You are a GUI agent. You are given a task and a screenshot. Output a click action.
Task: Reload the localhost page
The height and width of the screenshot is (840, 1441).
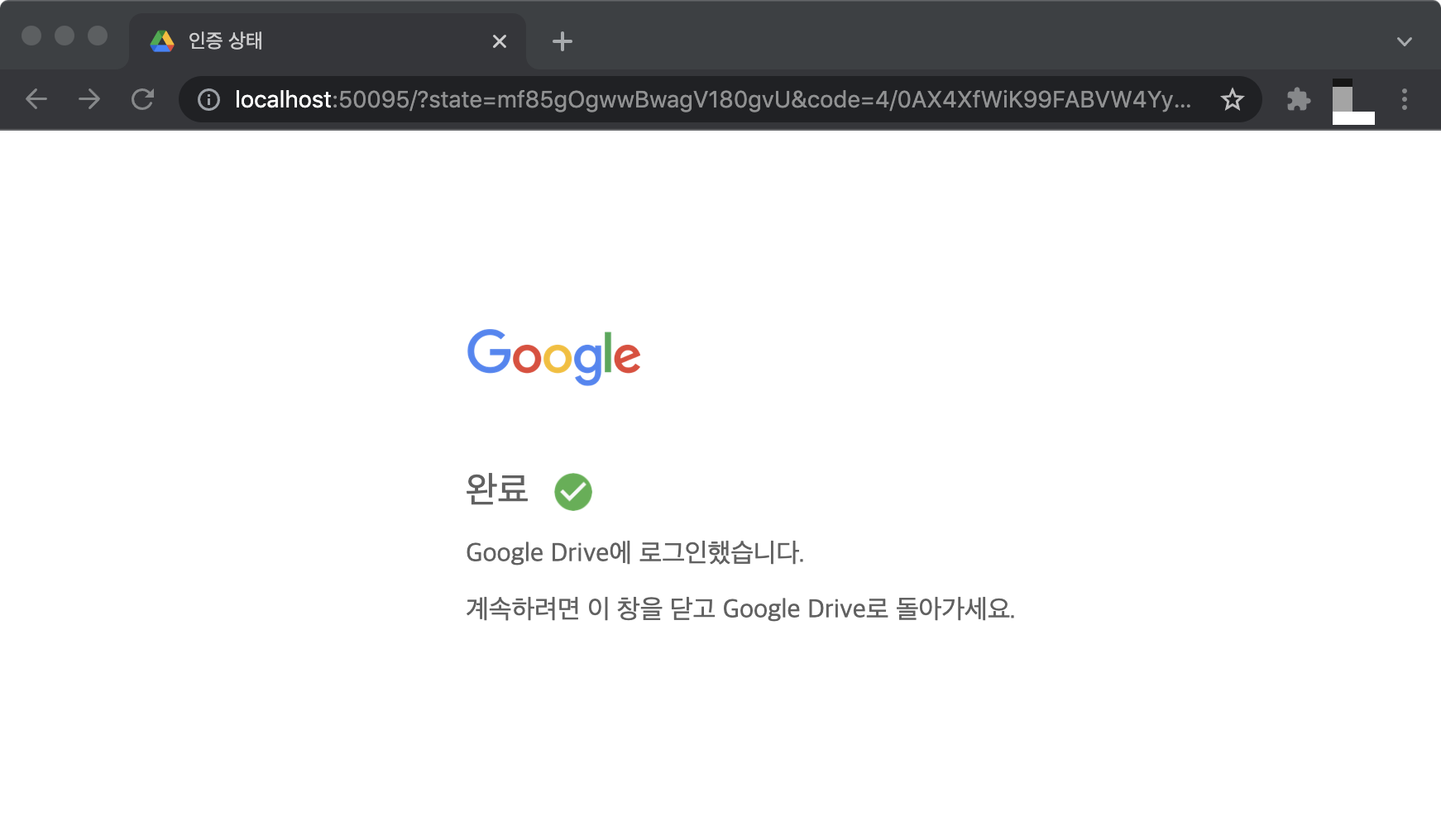pos(142,99)
